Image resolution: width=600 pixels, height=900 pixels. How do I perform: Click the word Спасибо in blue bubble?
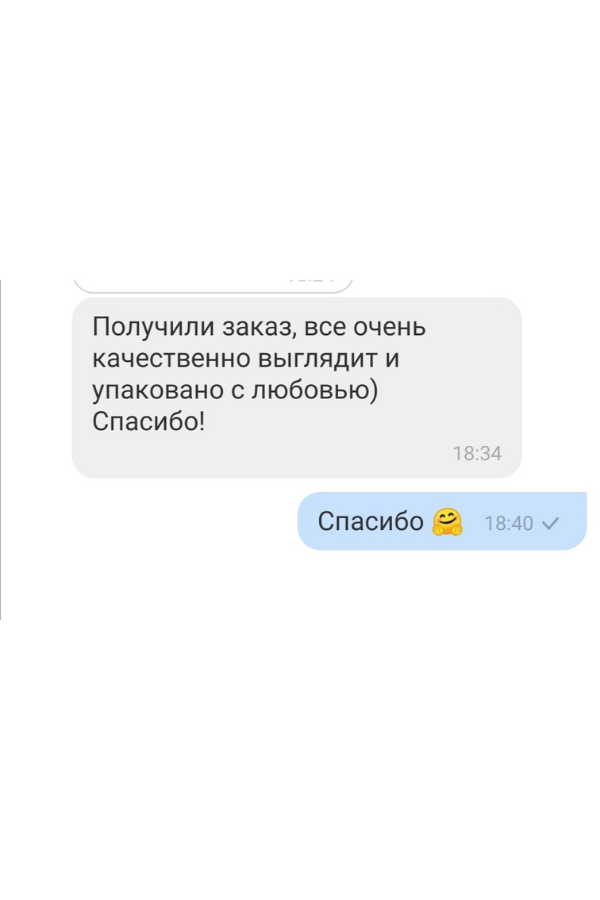(x=370, y=522)
